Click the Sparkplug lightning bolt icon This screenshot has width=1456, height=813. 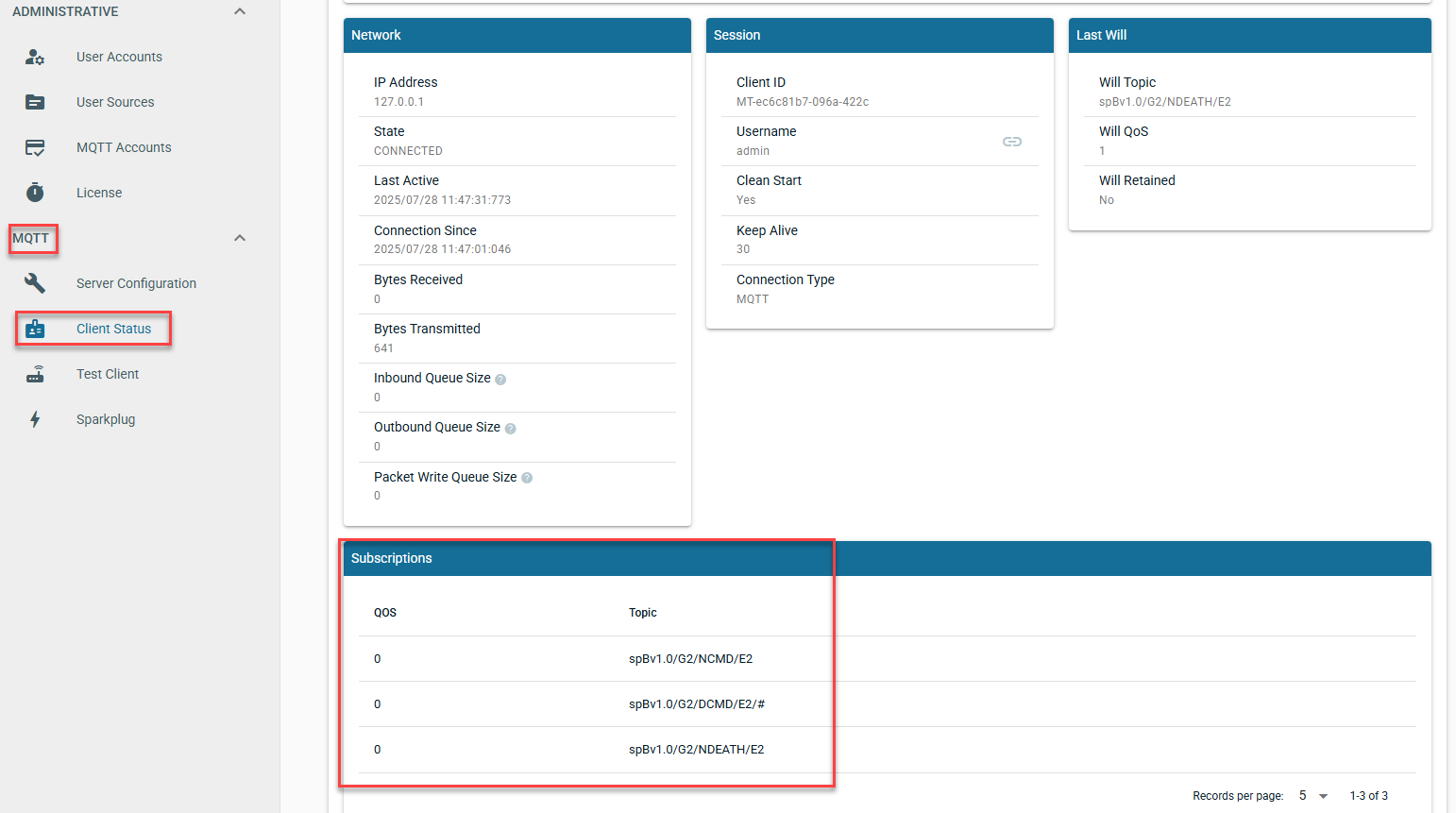[35, 419]
